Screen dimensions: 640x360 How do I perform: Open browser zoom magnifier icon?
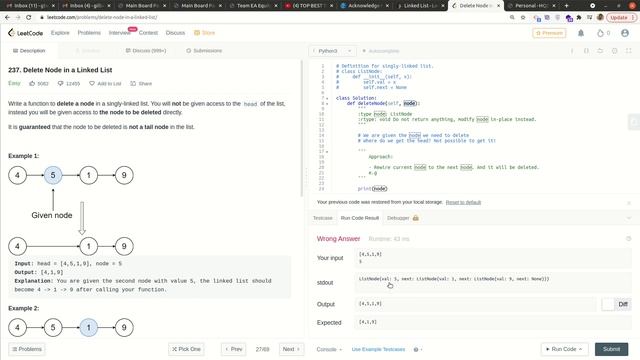512,18
